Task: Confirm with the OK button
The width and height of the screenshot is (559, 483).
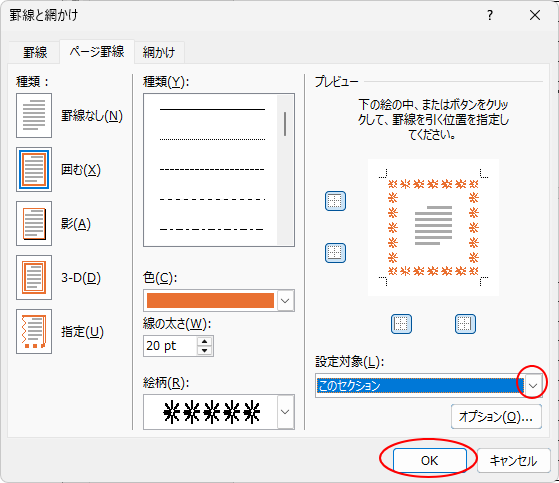Action: point(430,461)
